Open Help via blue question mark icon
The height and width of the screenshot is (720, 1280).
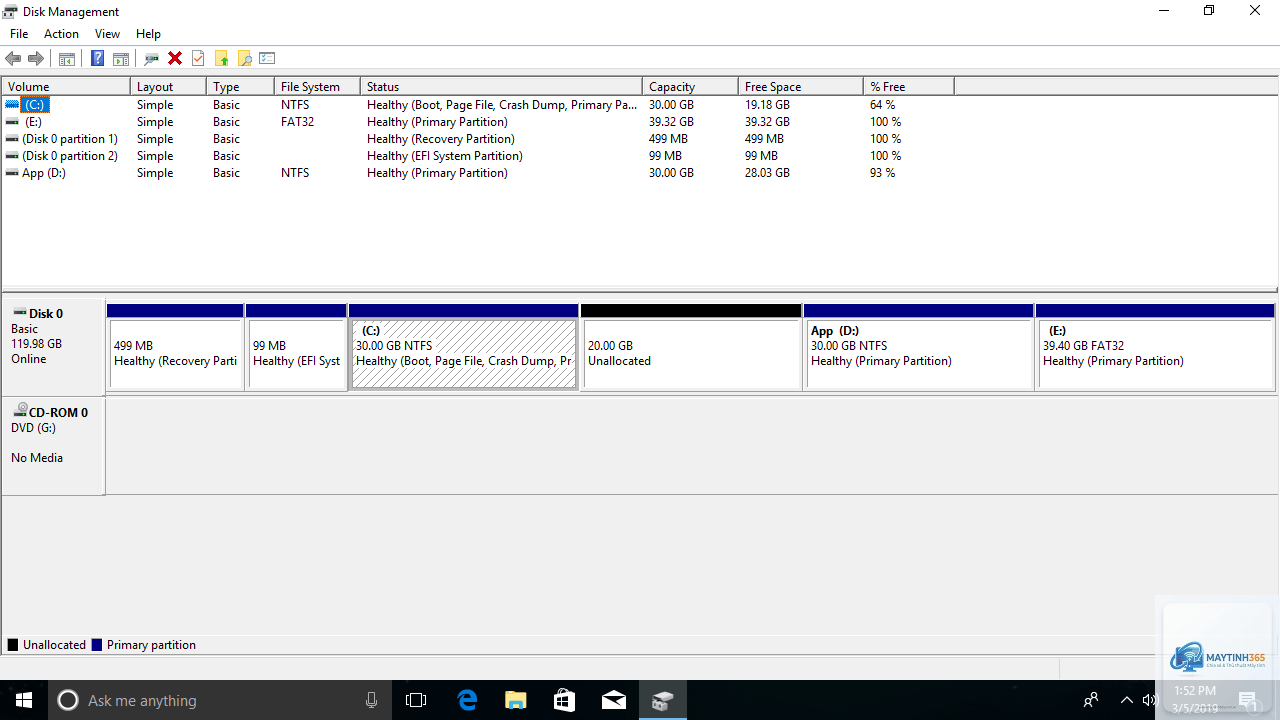97,59
